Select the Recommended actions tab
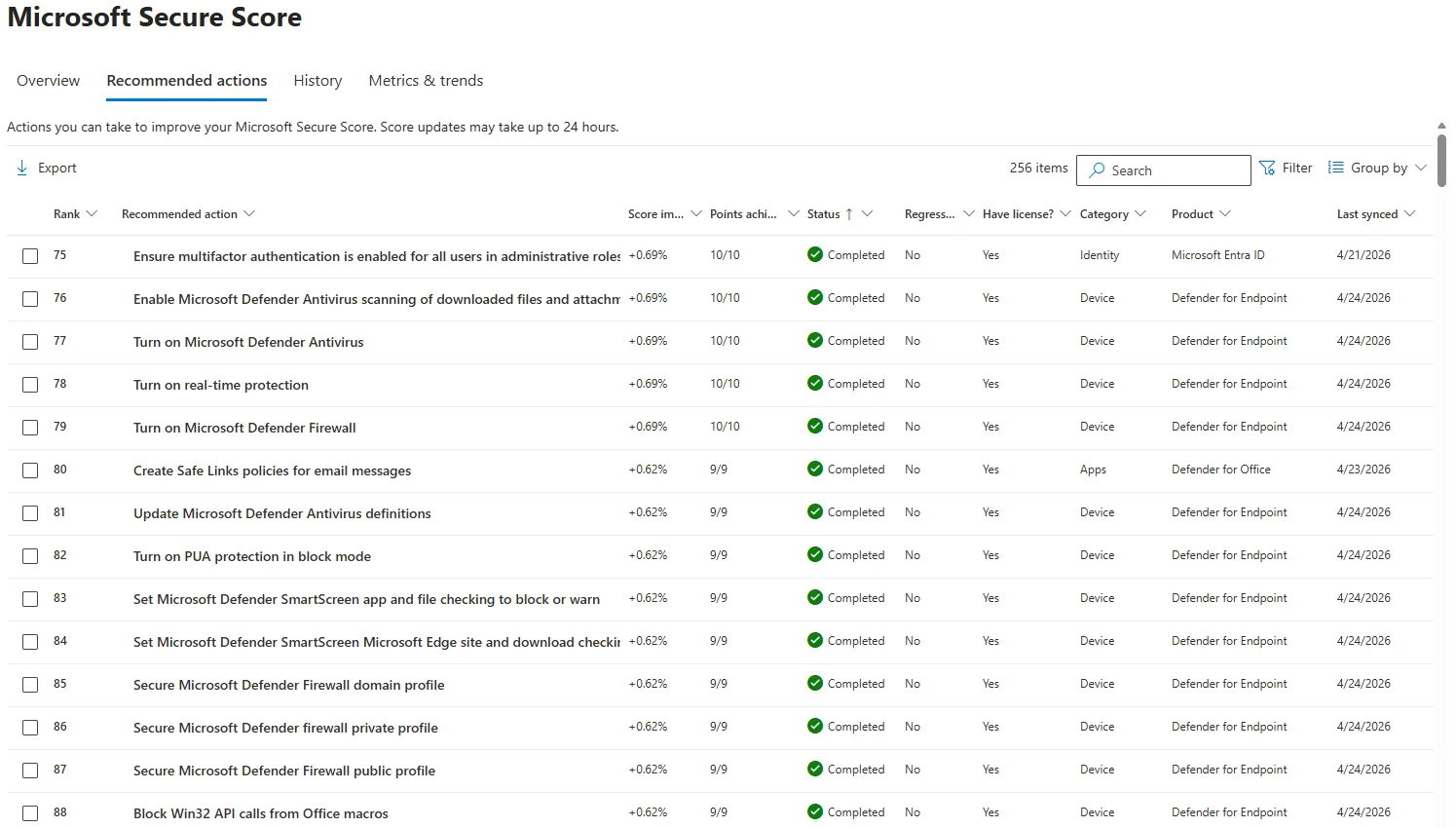The height and width of the screenshot is (828, 1456). pos(187,81)
